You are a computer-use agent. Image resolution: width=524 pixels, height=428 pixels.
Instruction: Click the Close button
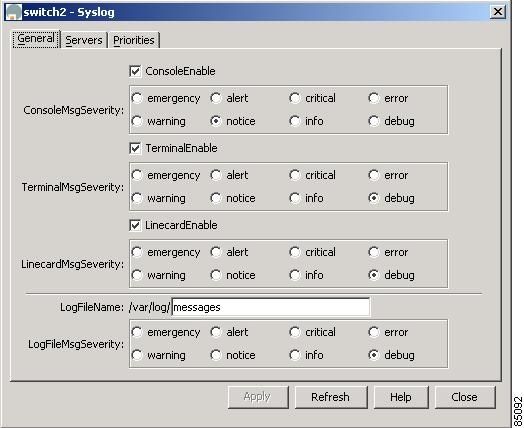(x=465, y=397)
